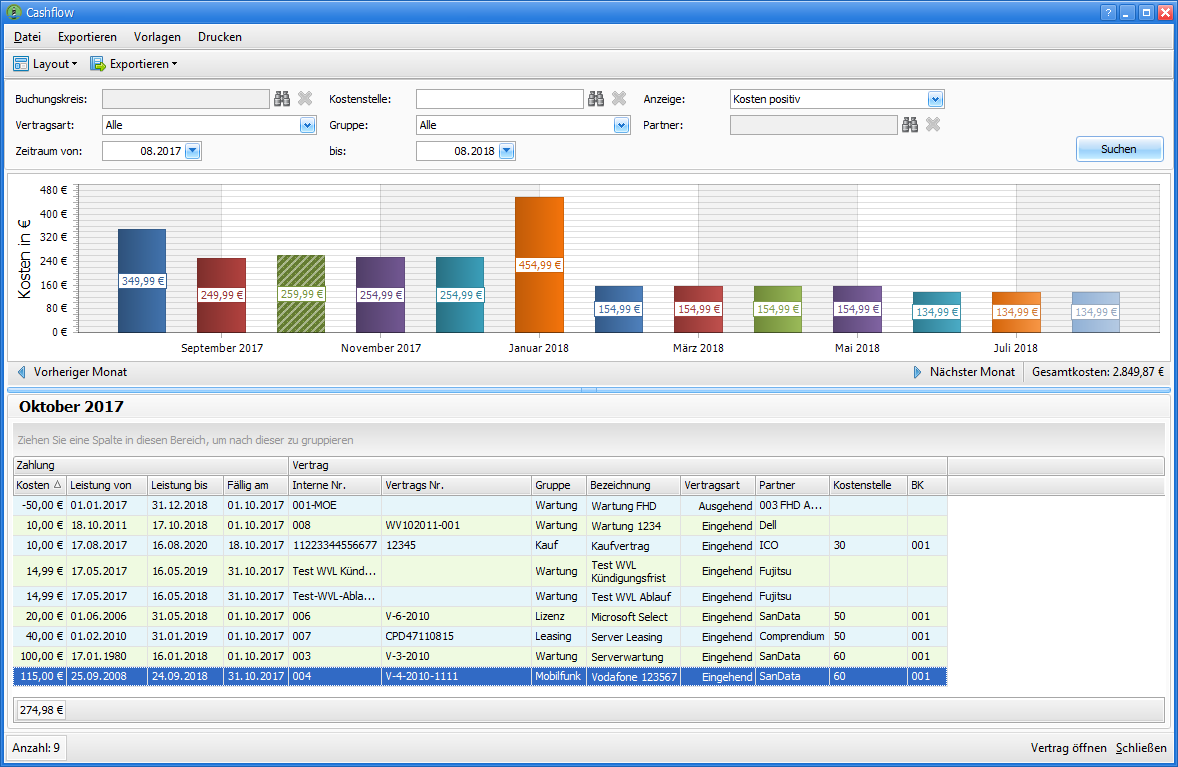Sort by Kosten column header
The height and width of the screenshot is (767, 1178).
point(39,485)
